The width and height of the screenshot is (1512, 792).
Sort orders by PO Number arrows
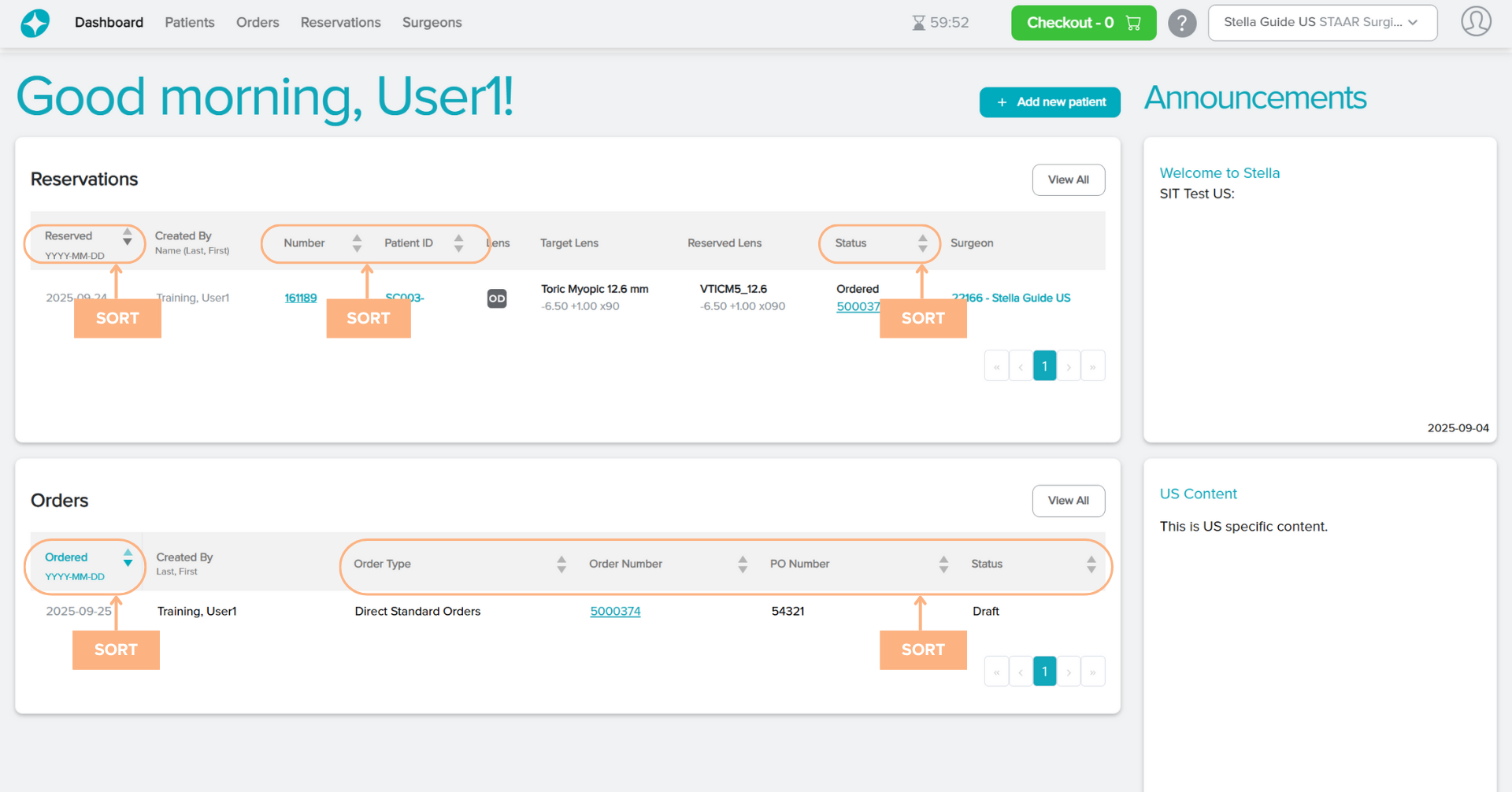[943, 564]
